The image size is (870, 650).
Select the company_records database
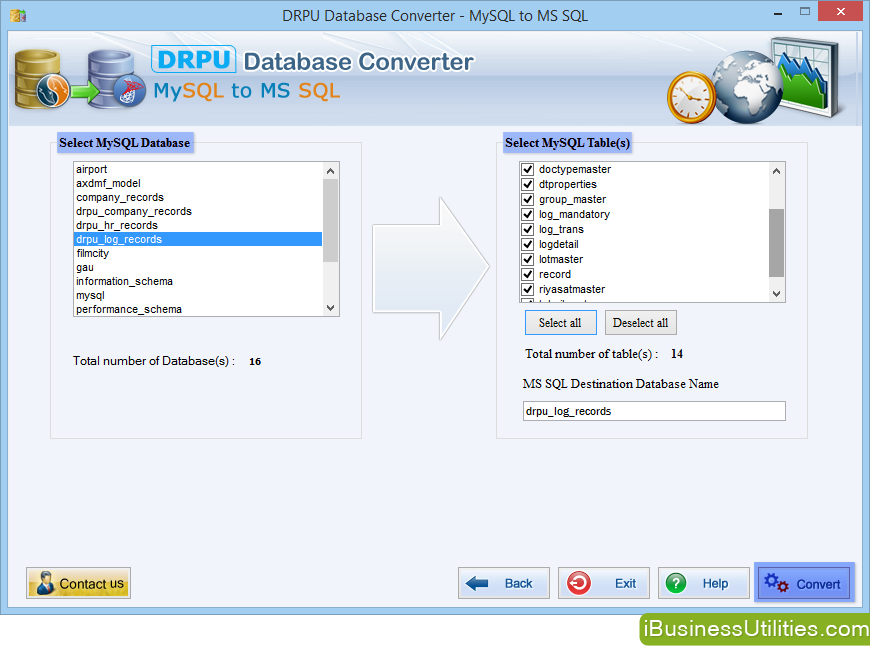point(198,197)
